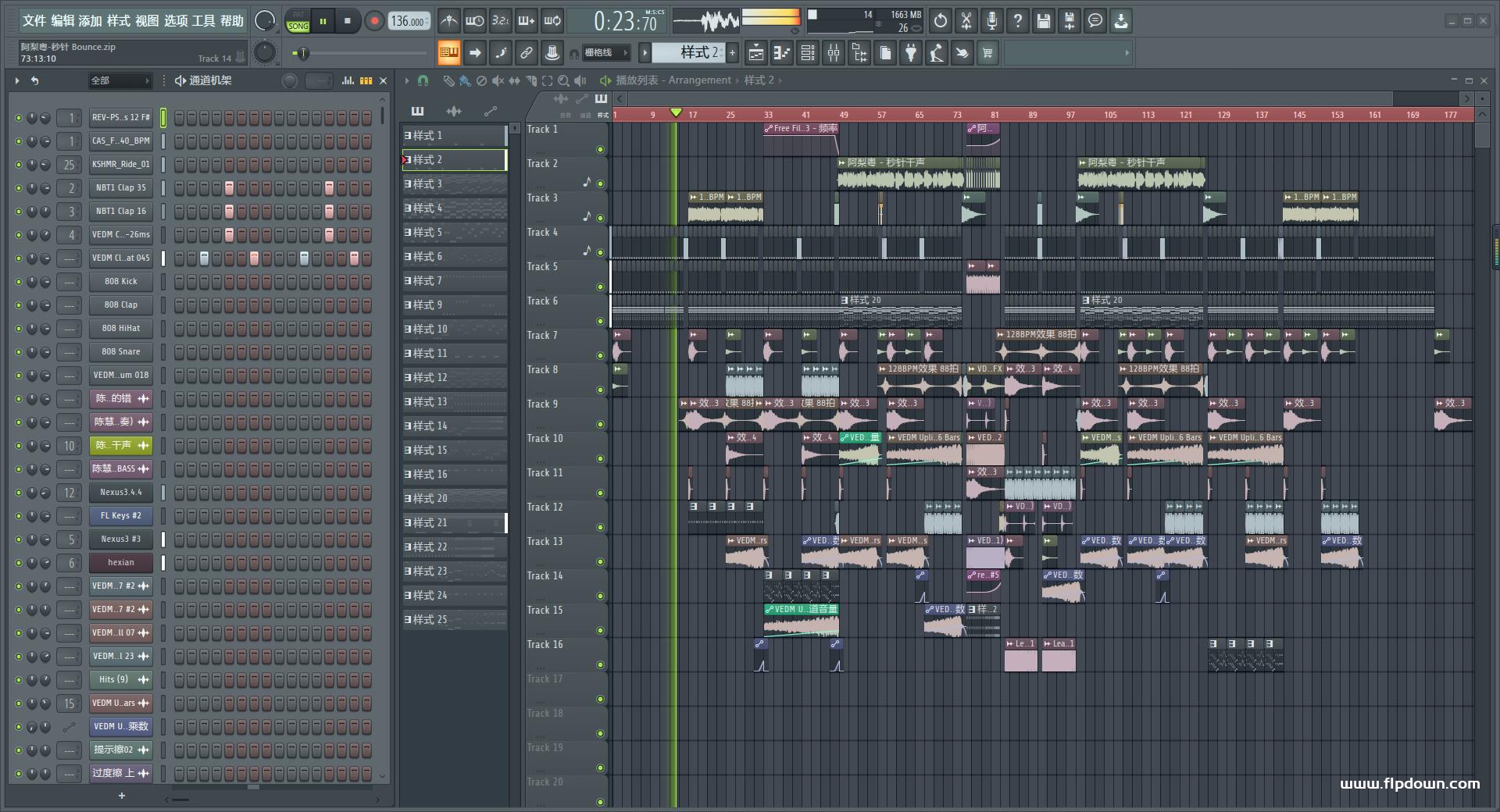Toggle step editing mode icon
1500x812 pixels.
tap(501, 53)
